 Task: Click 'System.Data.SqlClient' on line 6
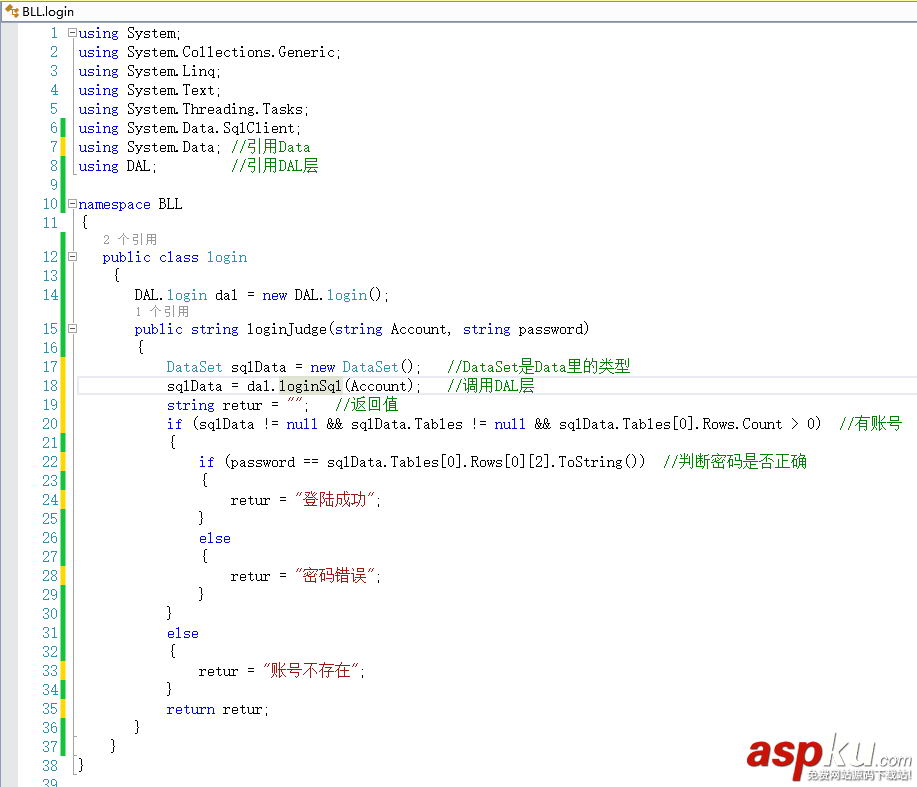pyautogui.click(x=211, y=128)
